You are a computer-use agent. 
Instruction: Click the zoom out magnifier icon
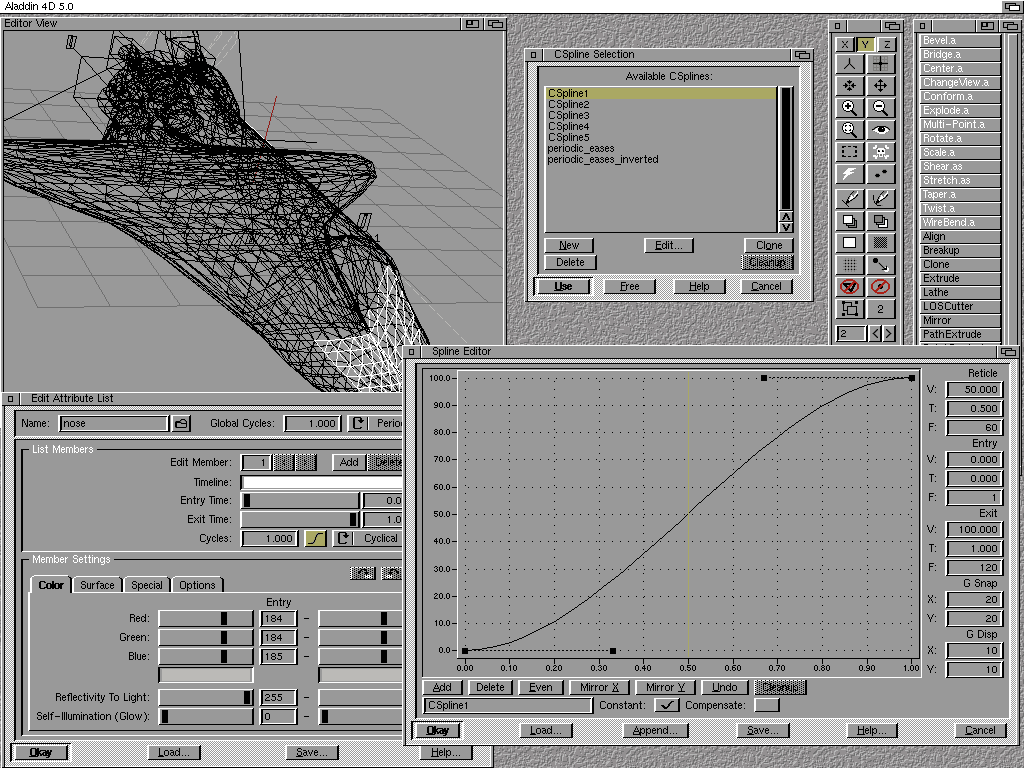(880, 108)
